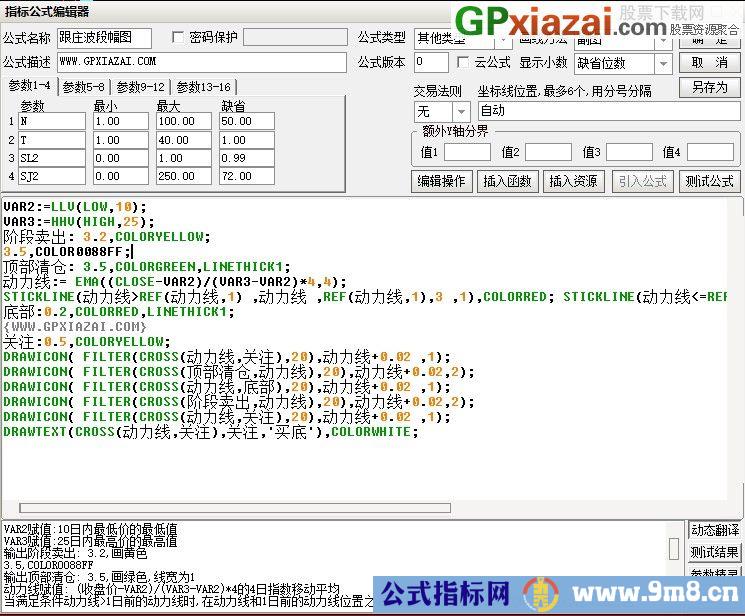Click the N maximum value 100.00
This screenshot has height=616, width=745.
pyautogui.click(x=184, y=121)
